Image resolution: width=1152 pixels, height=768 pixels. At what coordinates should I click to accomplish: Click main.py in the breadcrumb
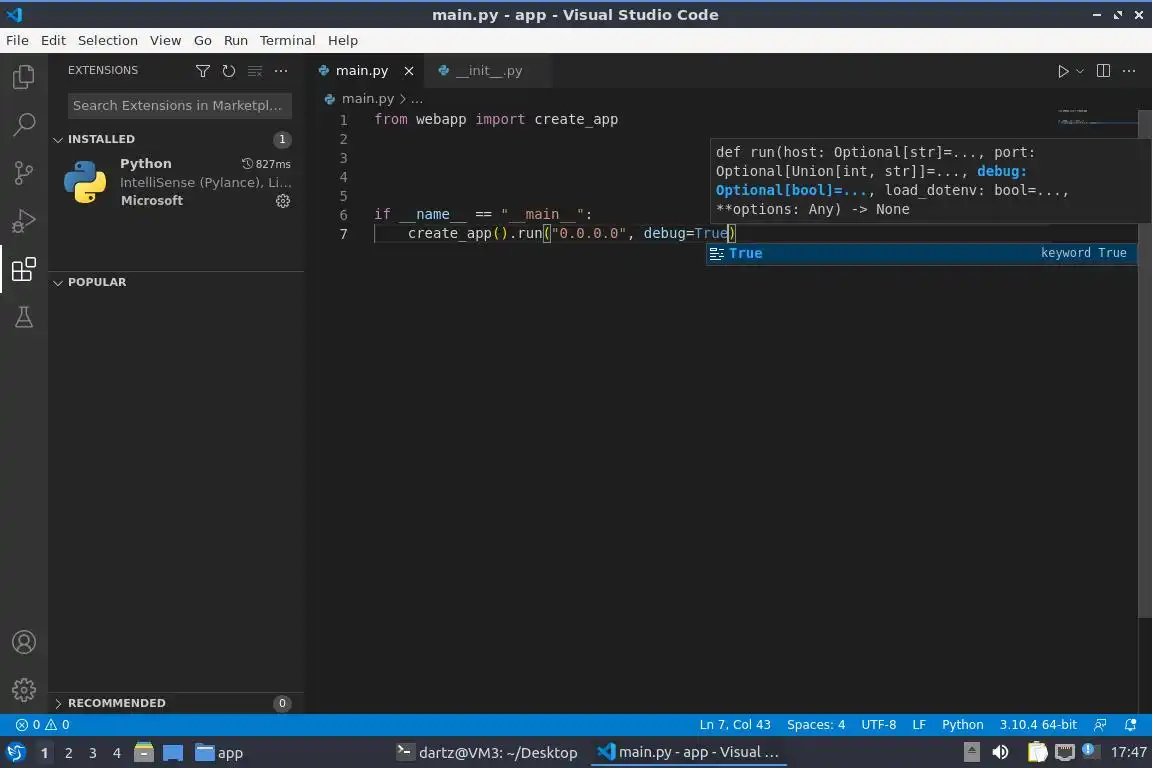367,98
